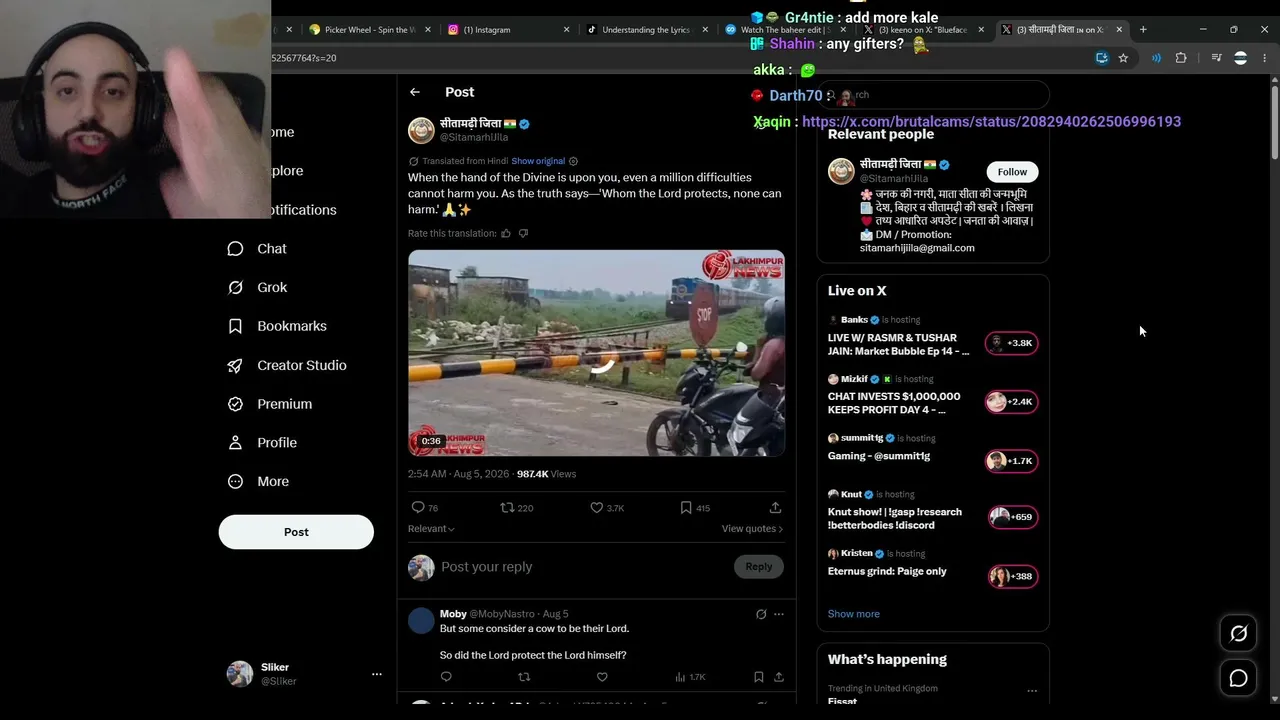Bookmark this page with the star icon

coord(1123,58)
